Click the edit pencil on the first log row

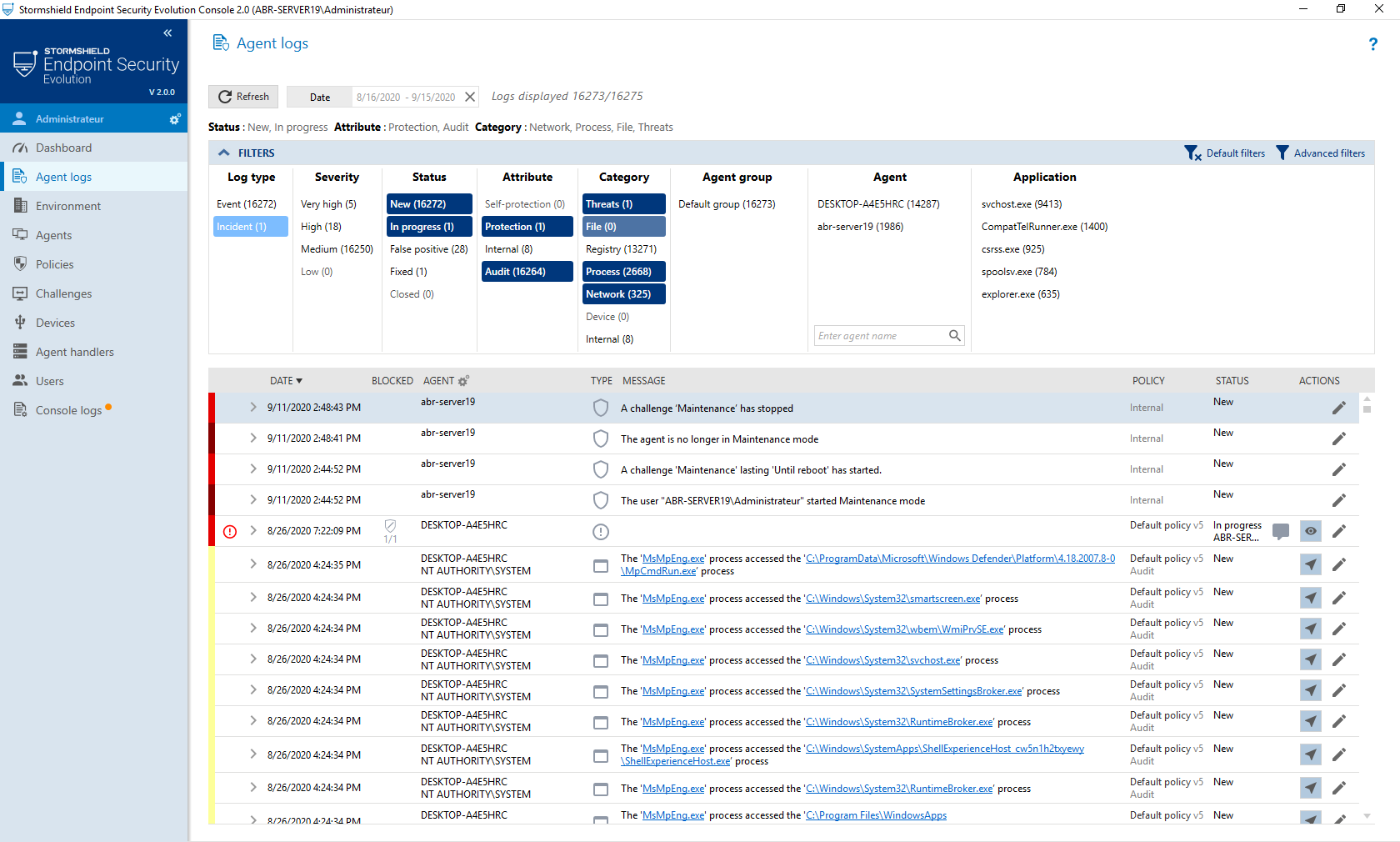[x=1339, y=408]
